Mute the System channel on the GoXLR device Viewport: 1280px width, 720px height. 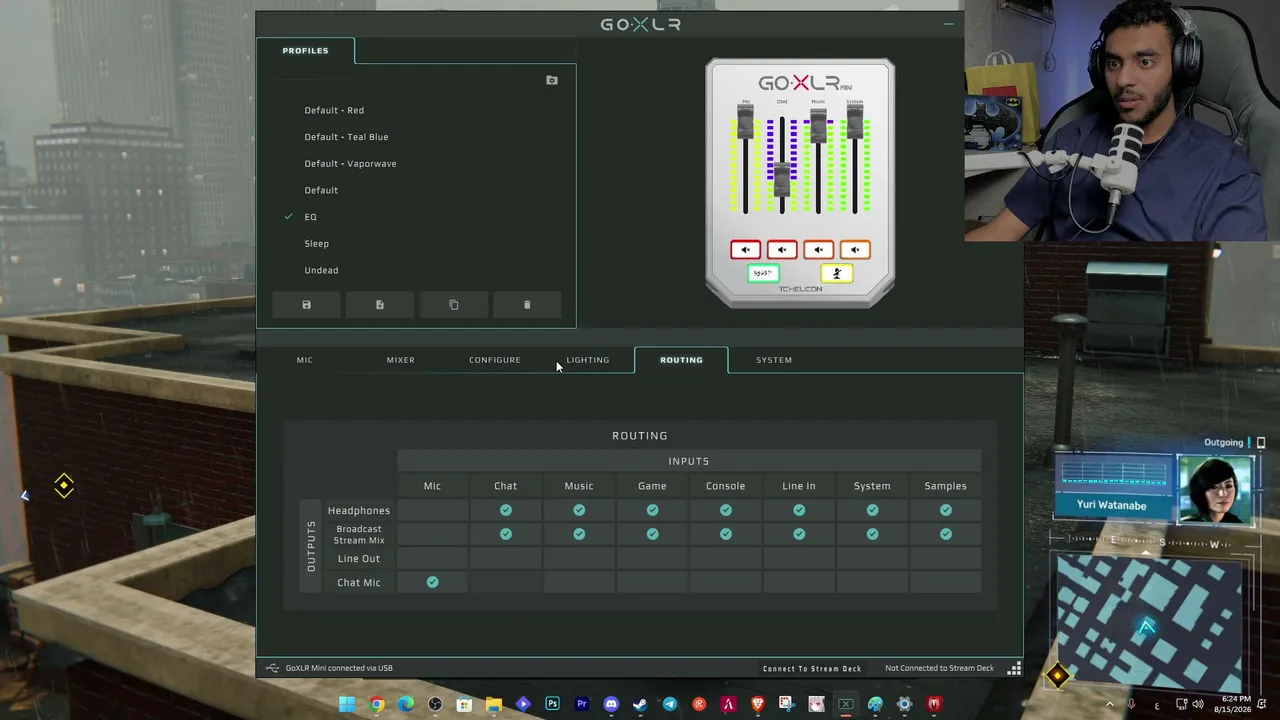click(x=855, y=250)
